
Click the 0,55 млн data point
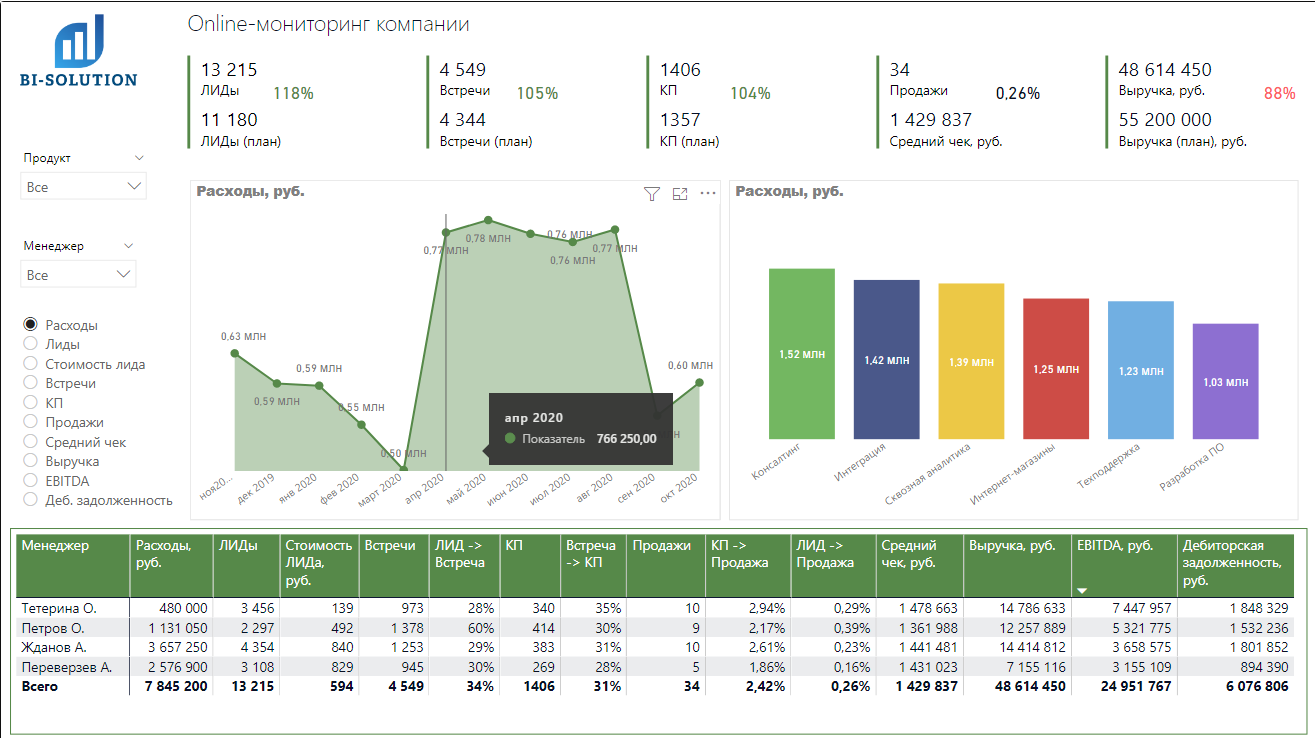(x=361, y=424)
